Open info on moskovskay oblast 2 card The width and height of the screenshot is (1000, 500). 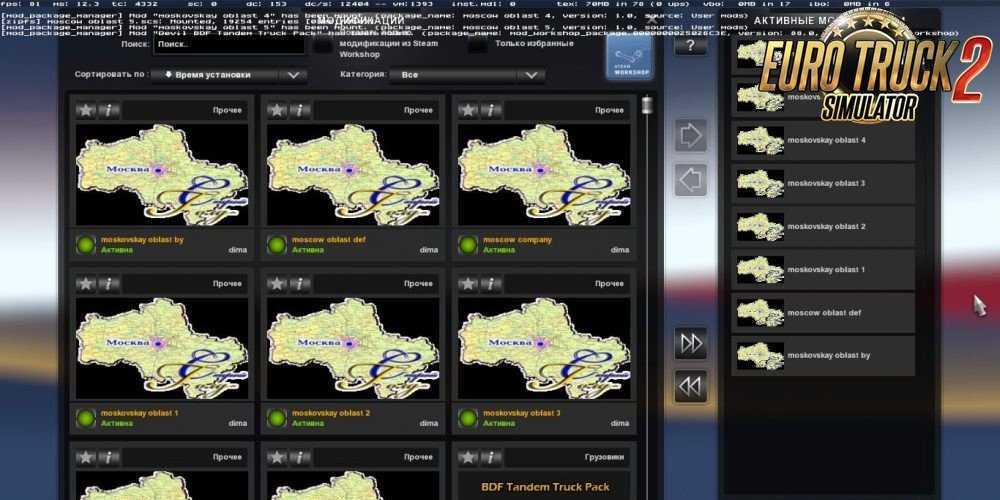300,284
